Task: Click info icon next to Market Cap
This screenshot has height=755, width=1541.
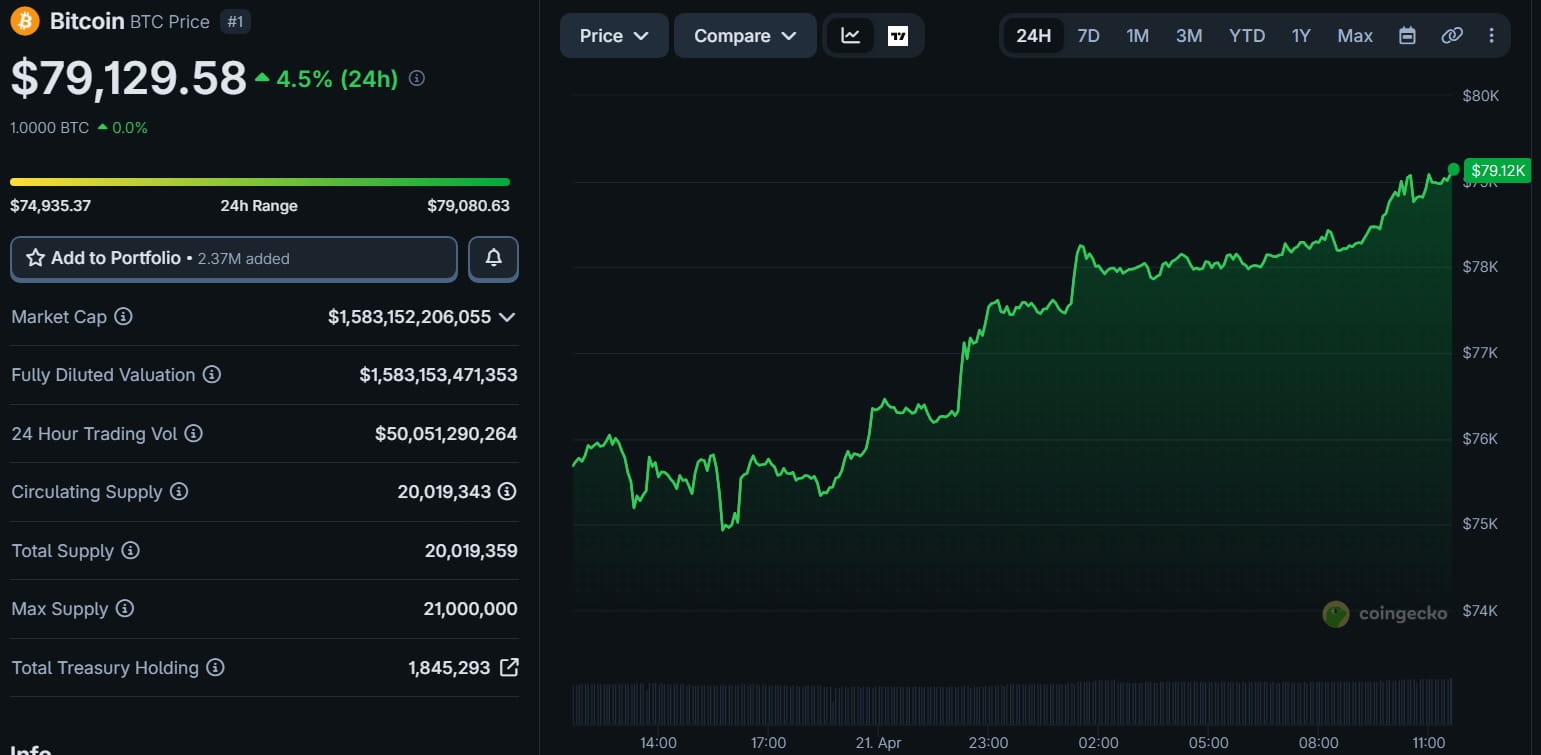Action: pos(123,317)
